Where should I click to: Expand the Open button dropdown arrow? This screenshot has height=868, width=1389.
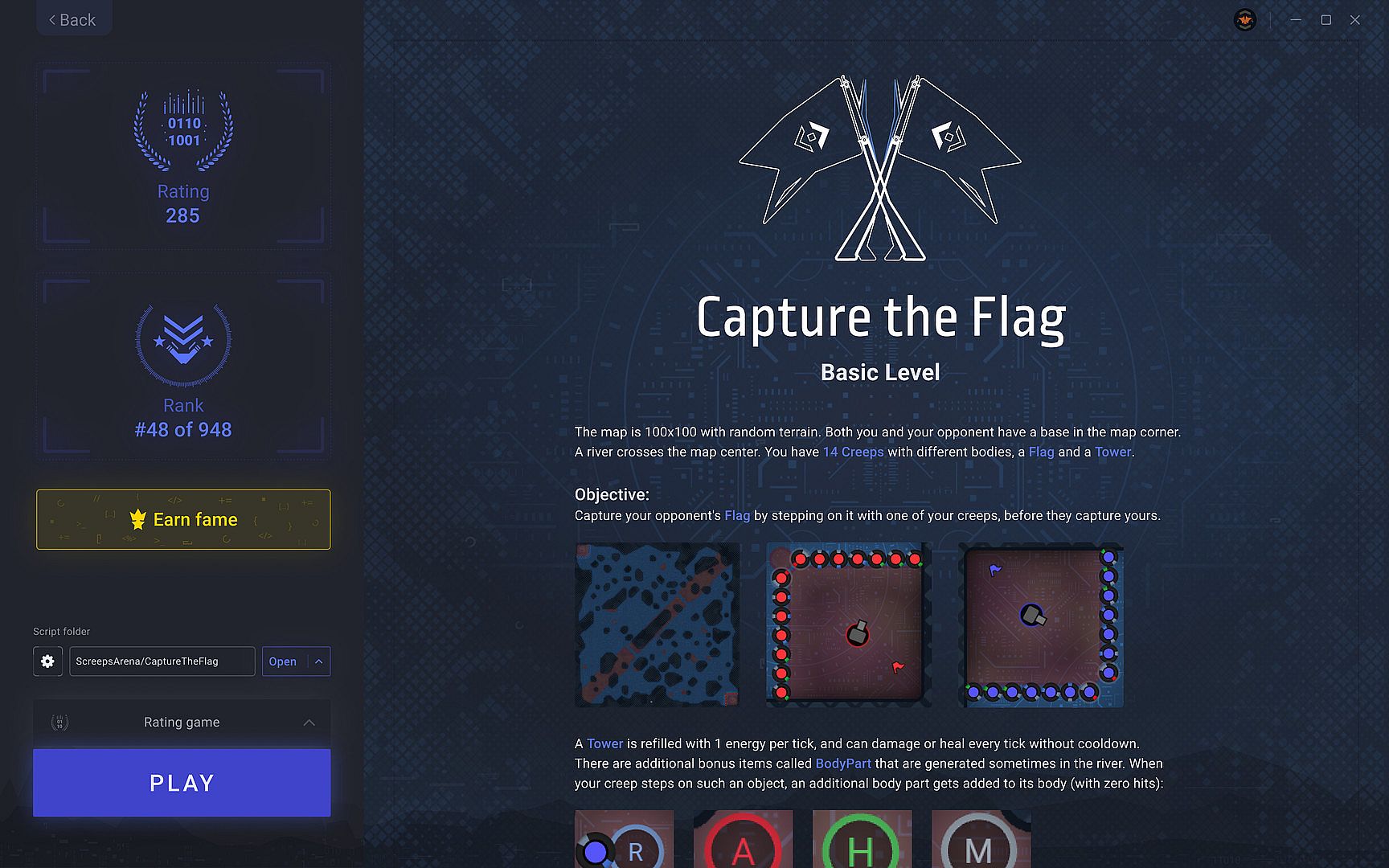point(319,661)
